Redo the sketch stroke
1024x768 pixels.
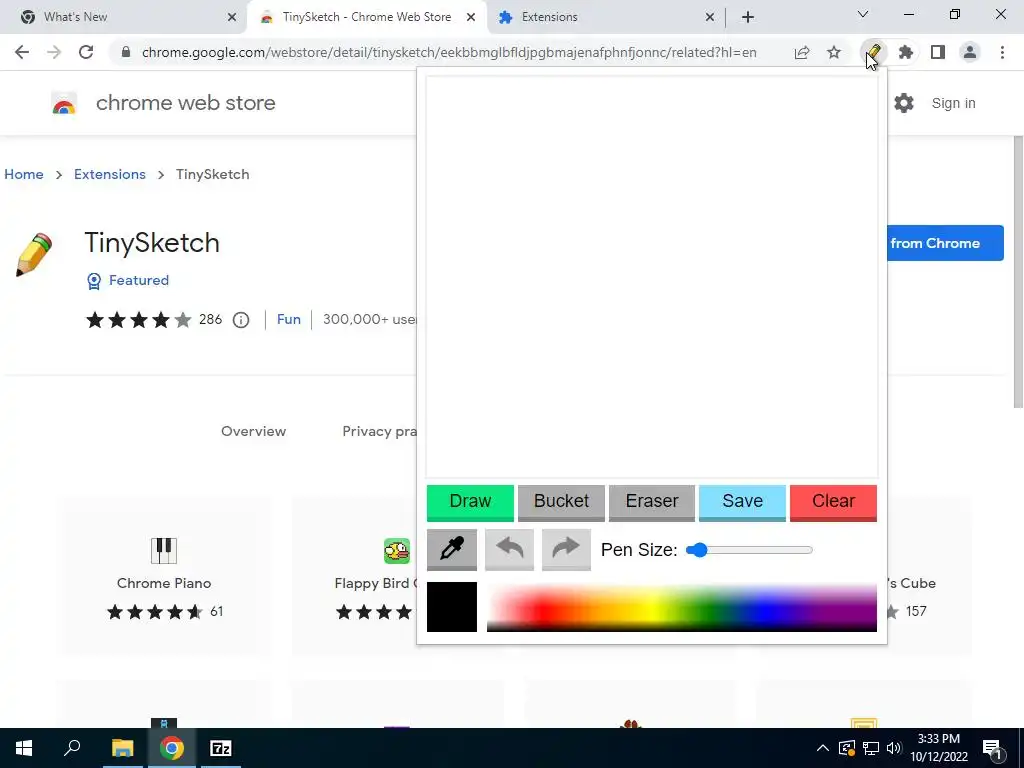coord(566,549)
